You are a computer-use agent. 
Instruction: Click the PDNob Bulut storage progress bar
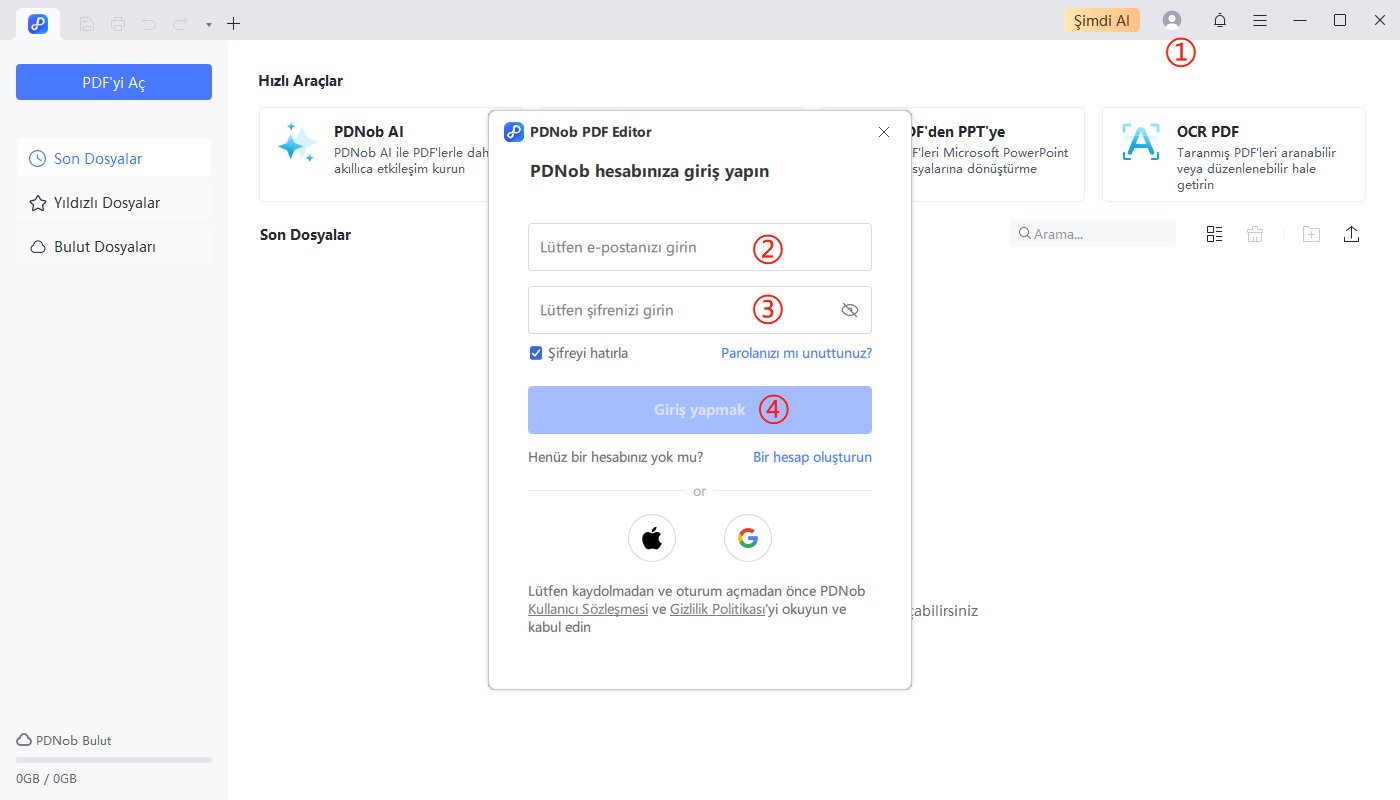(114, 760)
